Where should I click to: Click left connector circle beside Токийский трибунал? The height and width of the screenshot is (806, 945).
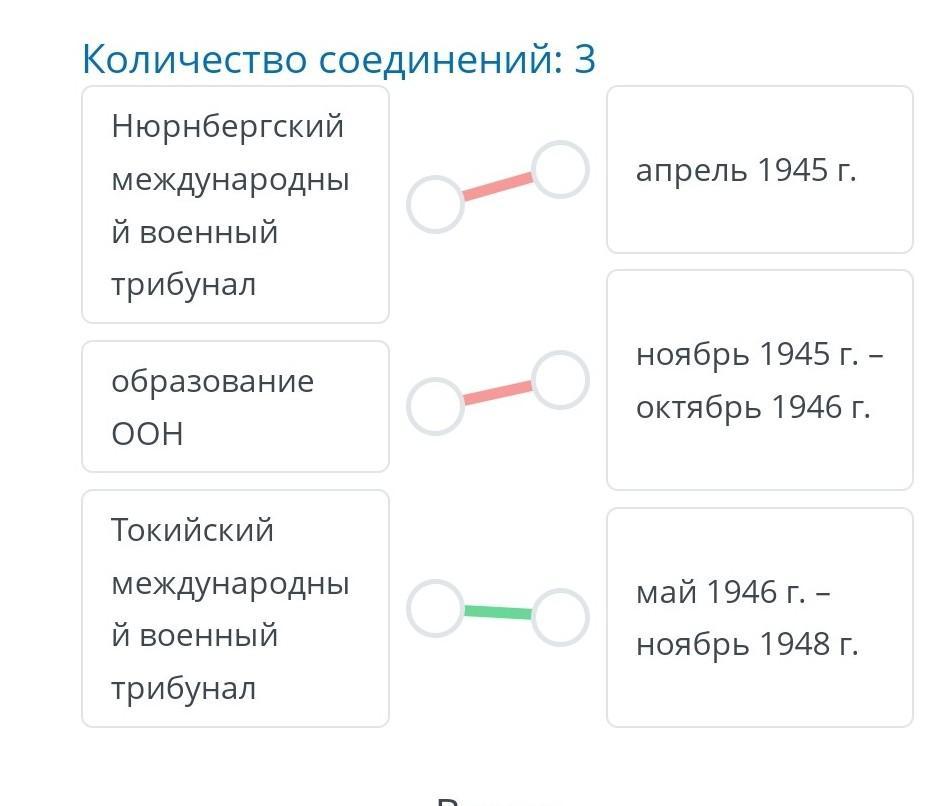[x=435, y=608]
